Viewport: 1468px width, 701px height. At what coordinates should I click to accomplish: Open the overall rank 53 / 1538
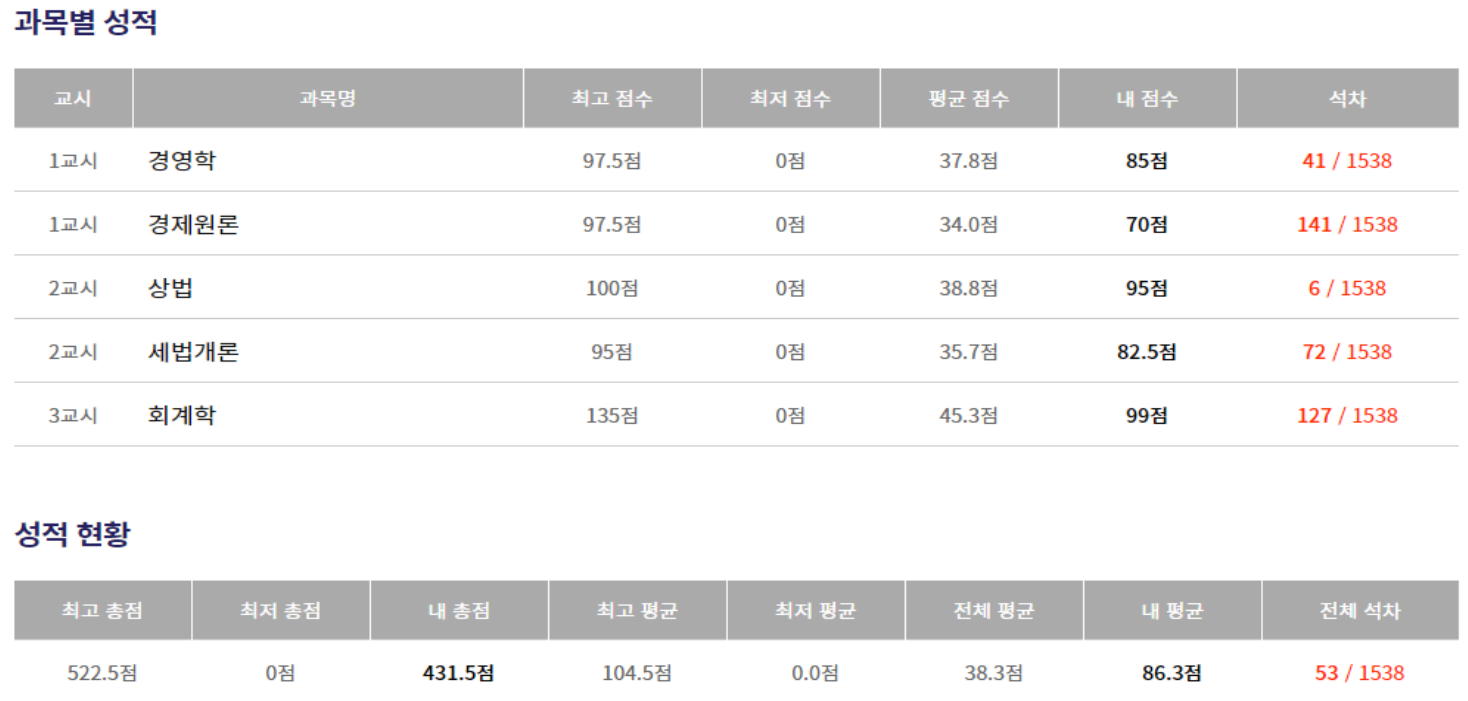point(1359,673)
